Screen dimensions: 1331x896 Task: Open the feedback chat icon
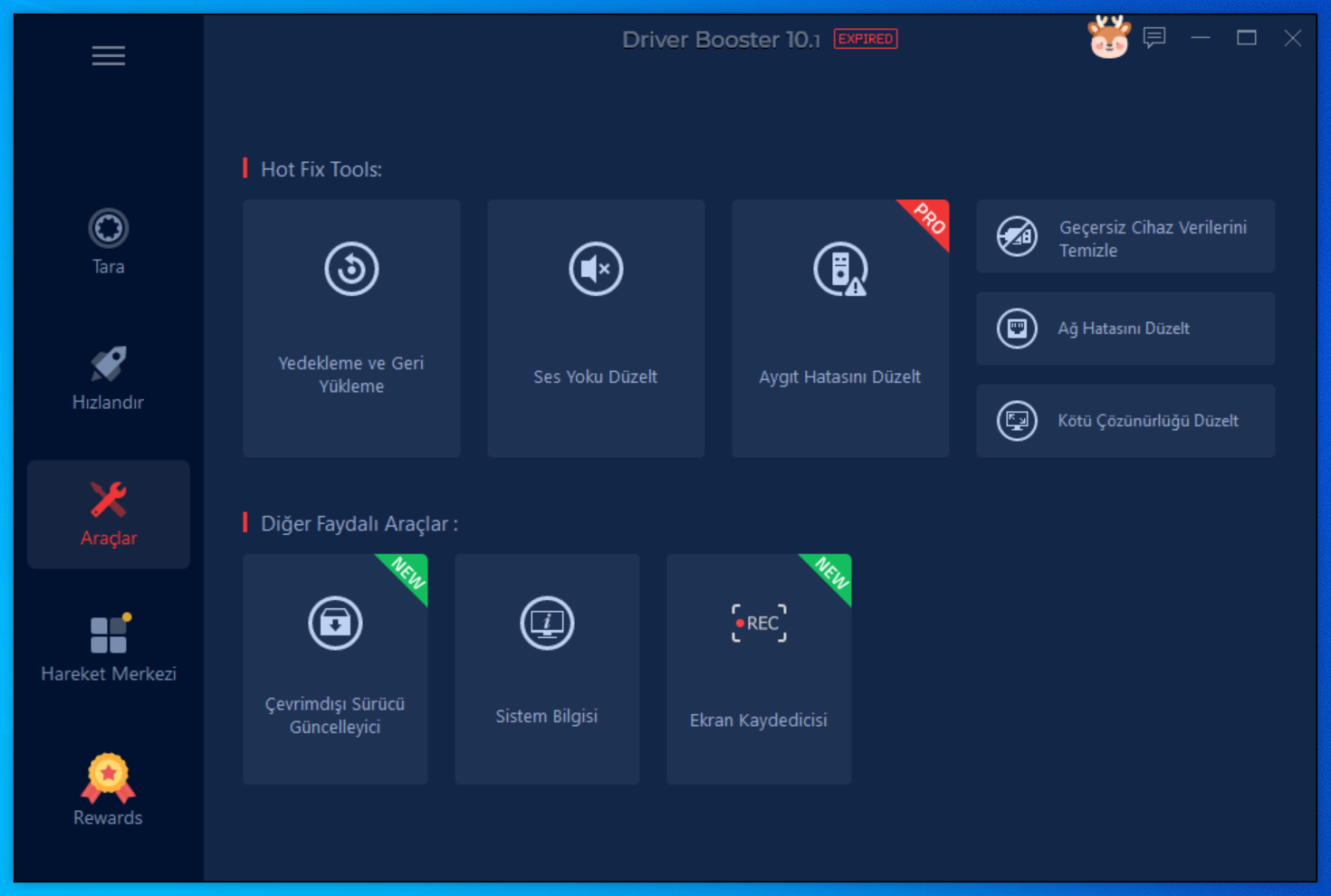coord(1154,38)
